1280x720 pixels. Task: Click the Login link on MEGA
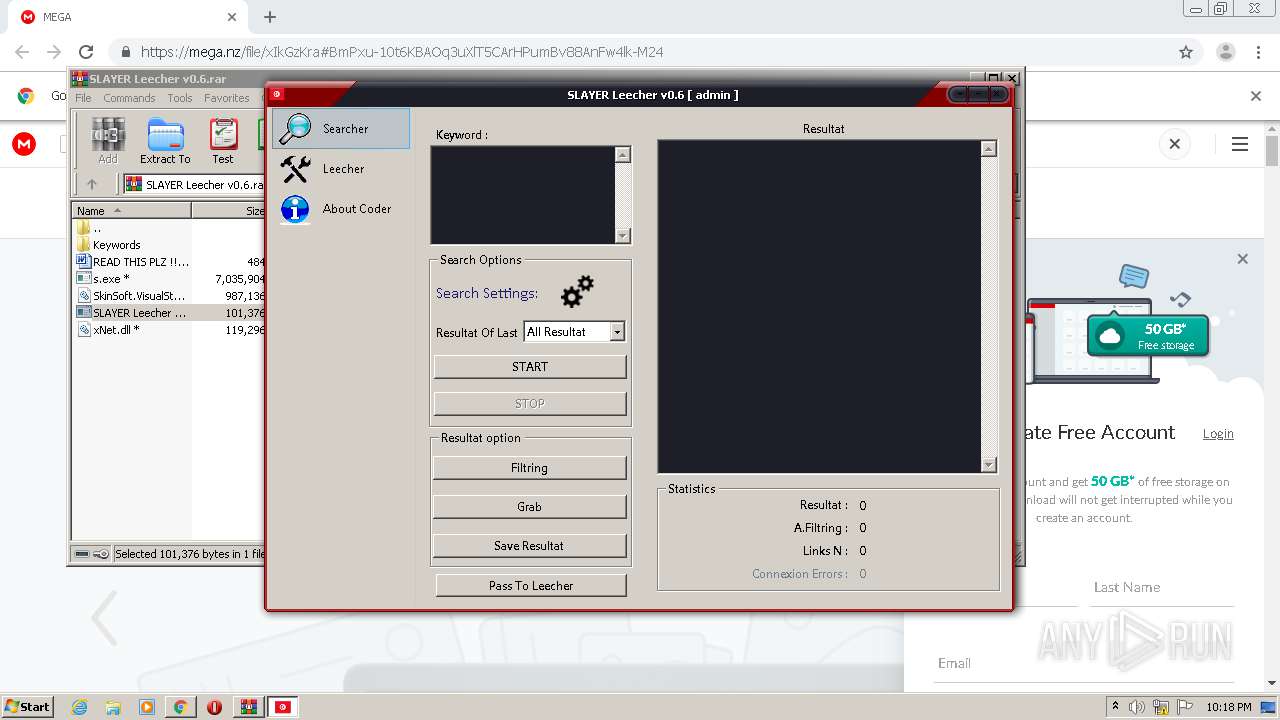[x=1218, y=433]
